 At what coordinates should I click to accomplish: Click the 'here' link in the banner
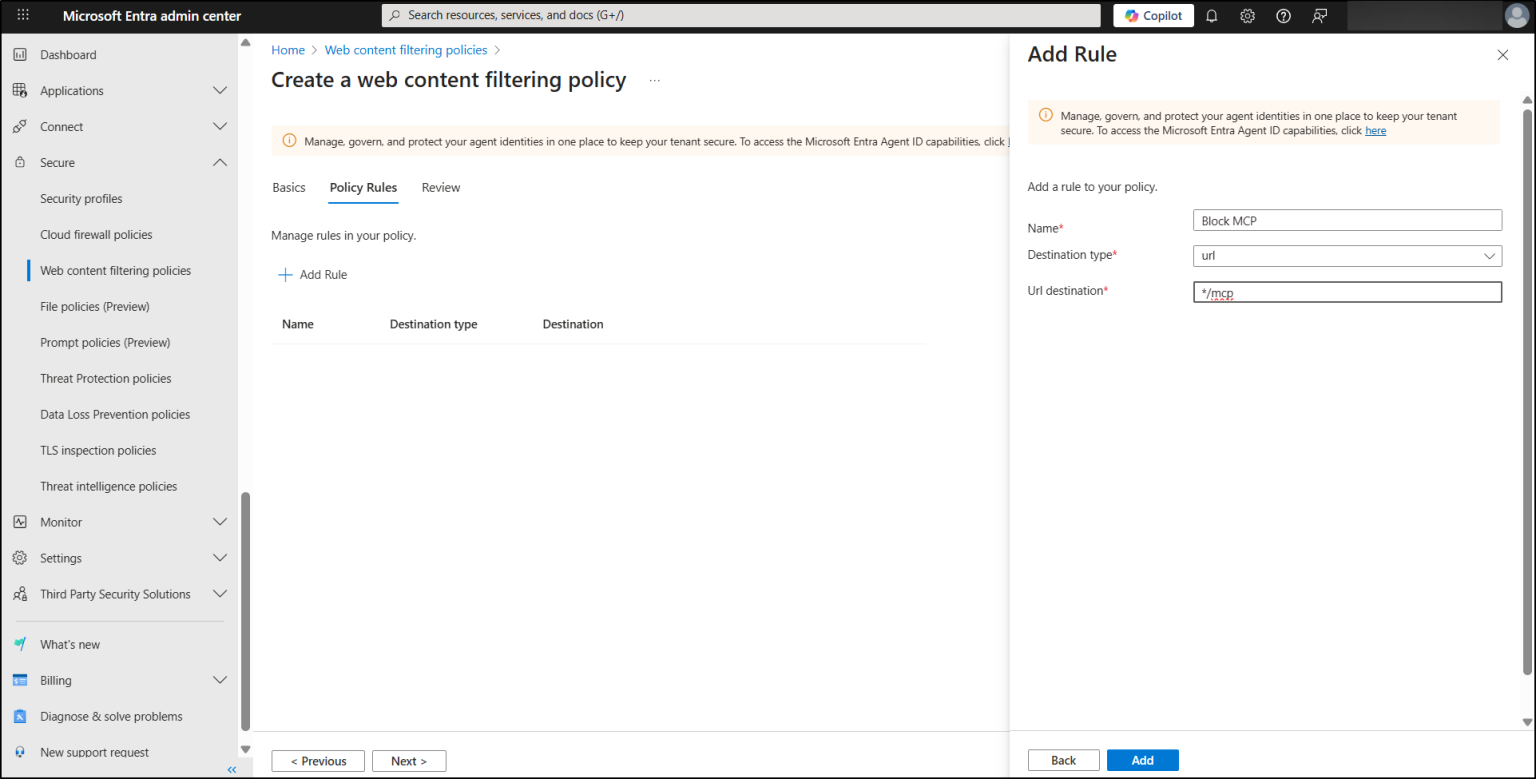[1375, 130]
